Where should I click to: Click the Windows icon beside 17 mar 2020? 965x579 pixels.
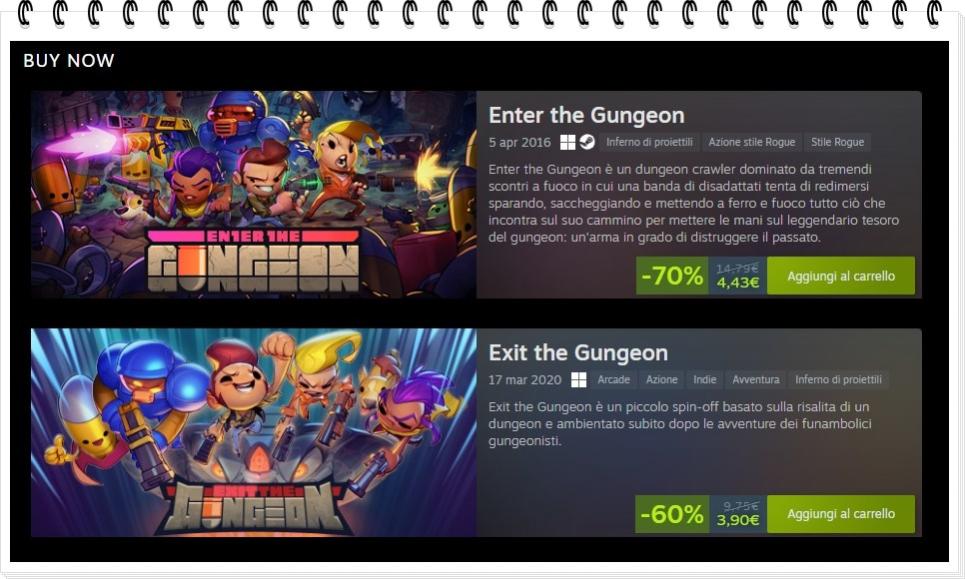pyautogui.click(x=579, y=380)
